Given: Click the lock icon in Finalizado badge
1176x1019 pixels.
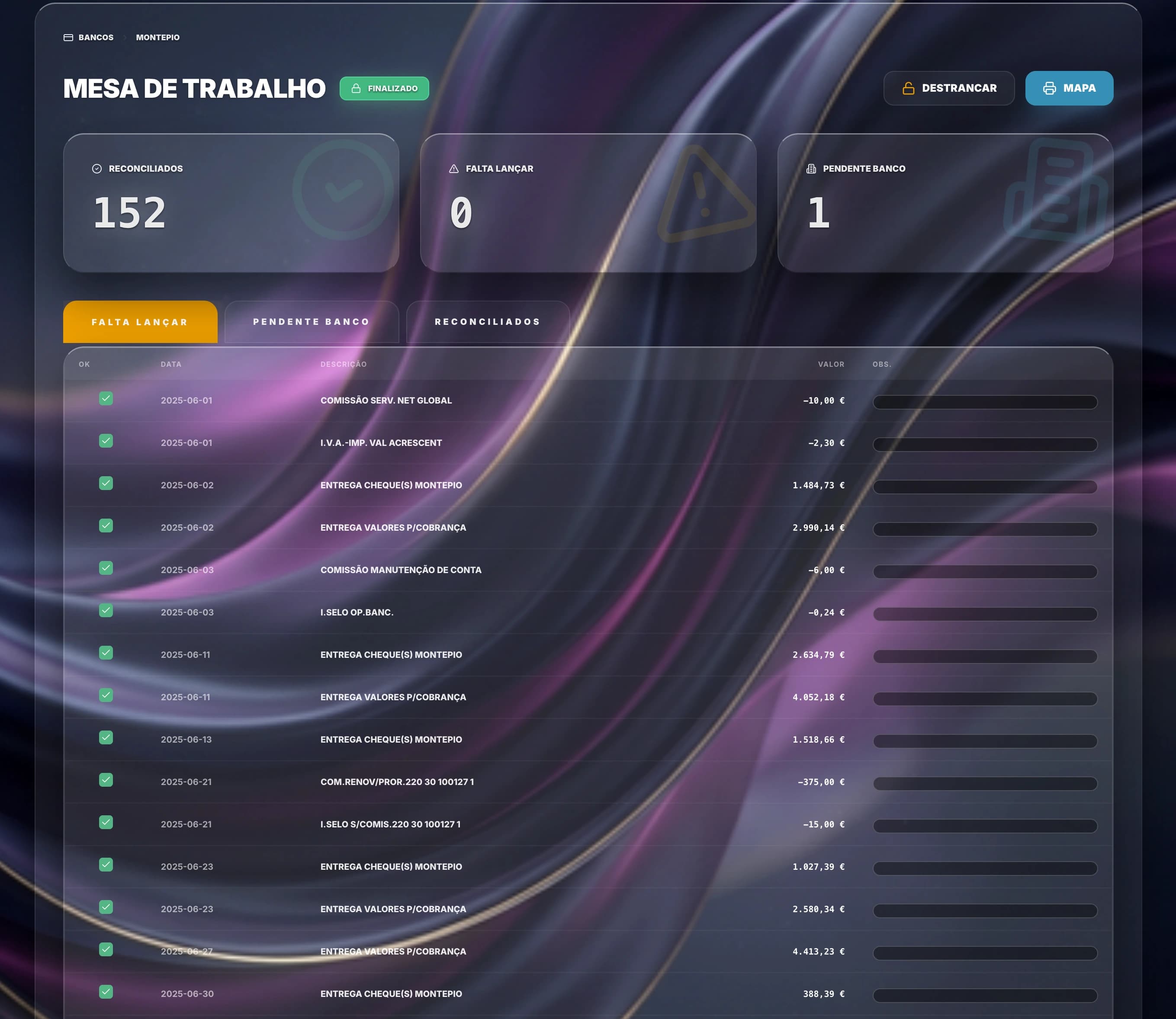Looking at the screenshot, I should 356,88.
